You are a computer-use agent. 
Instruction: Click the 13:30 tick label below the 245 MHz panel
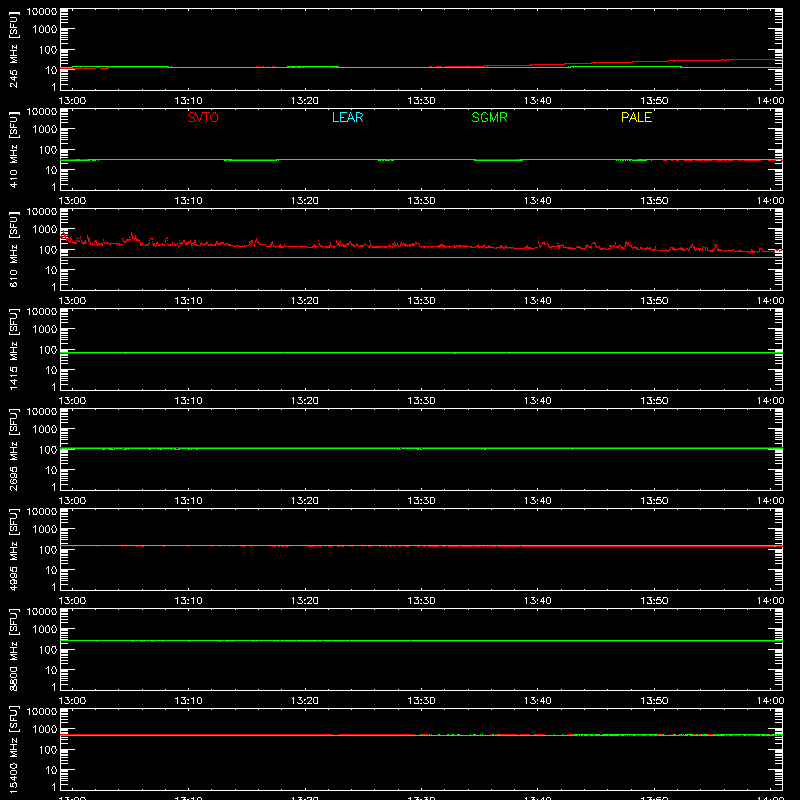pos(421,101)
